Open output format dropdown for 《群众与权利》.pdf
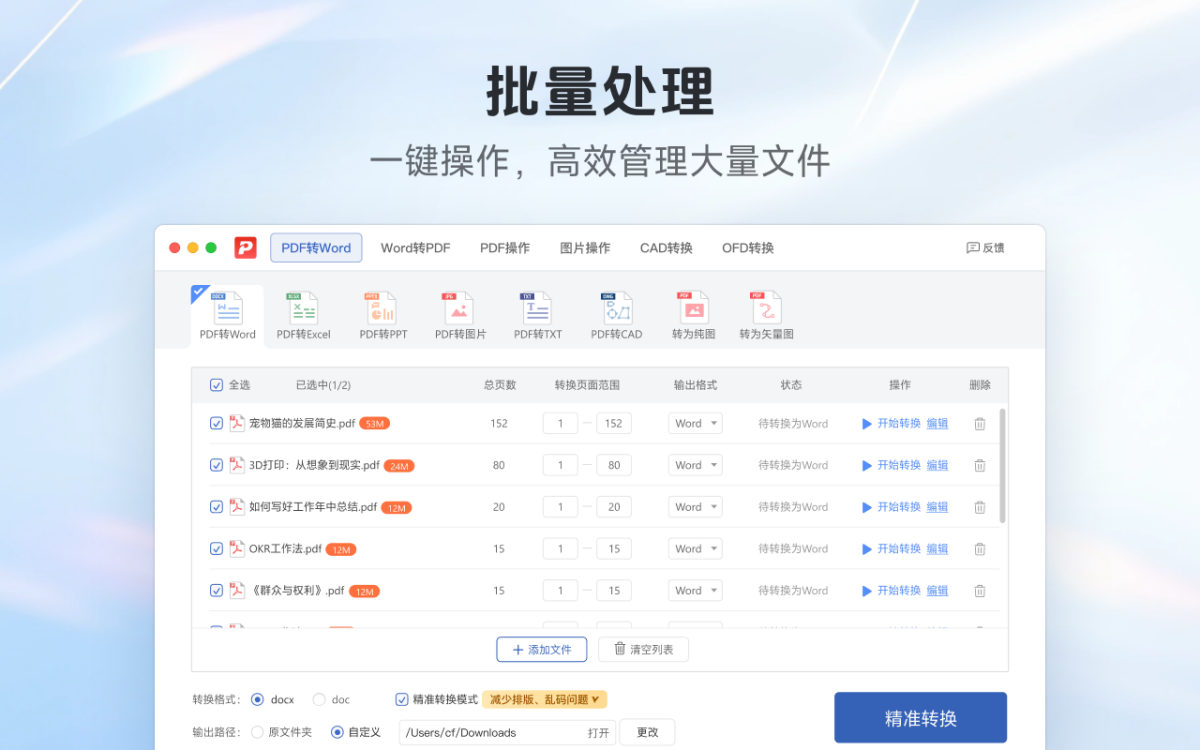This screenshot has height=750, width=1200. tap(695, 591)
